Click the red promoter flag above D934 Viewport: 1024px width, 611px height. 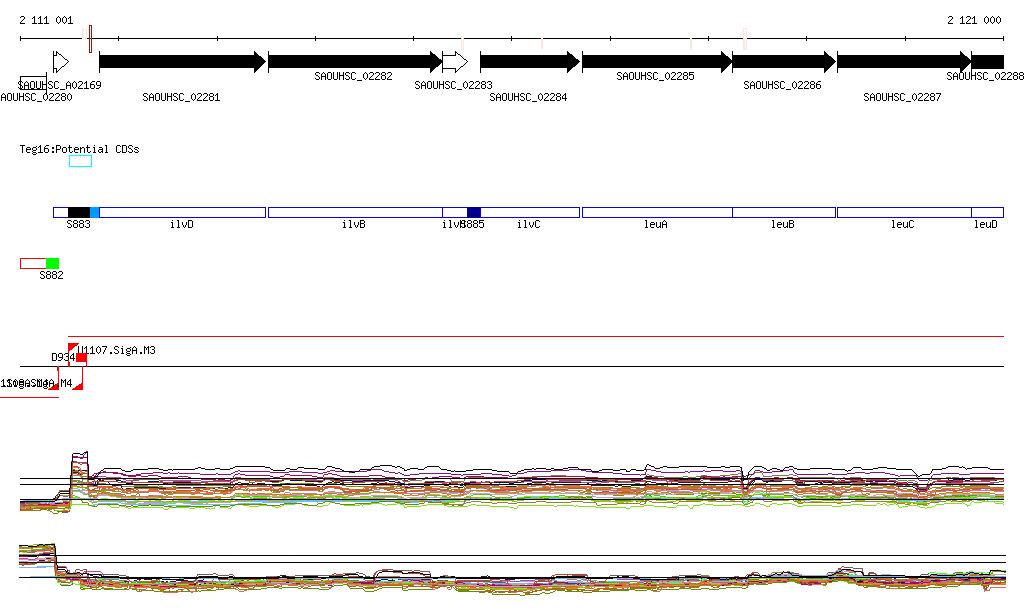tap(72, 347)
